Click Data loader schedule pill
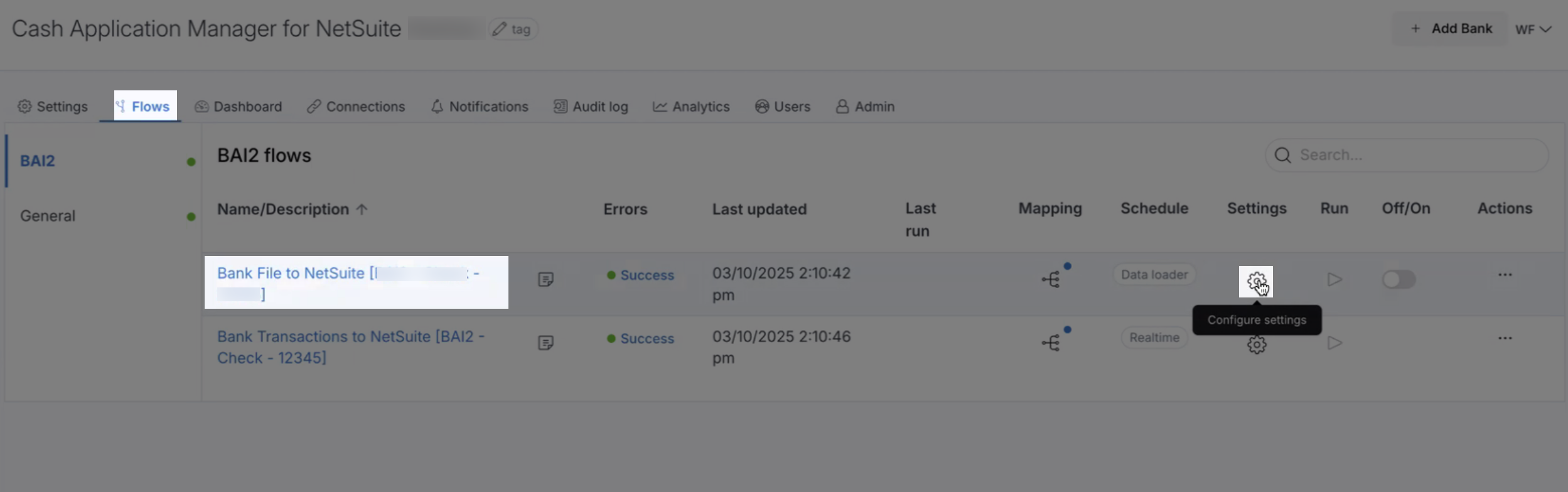The image size is (1568, 492). [1154, 275]
